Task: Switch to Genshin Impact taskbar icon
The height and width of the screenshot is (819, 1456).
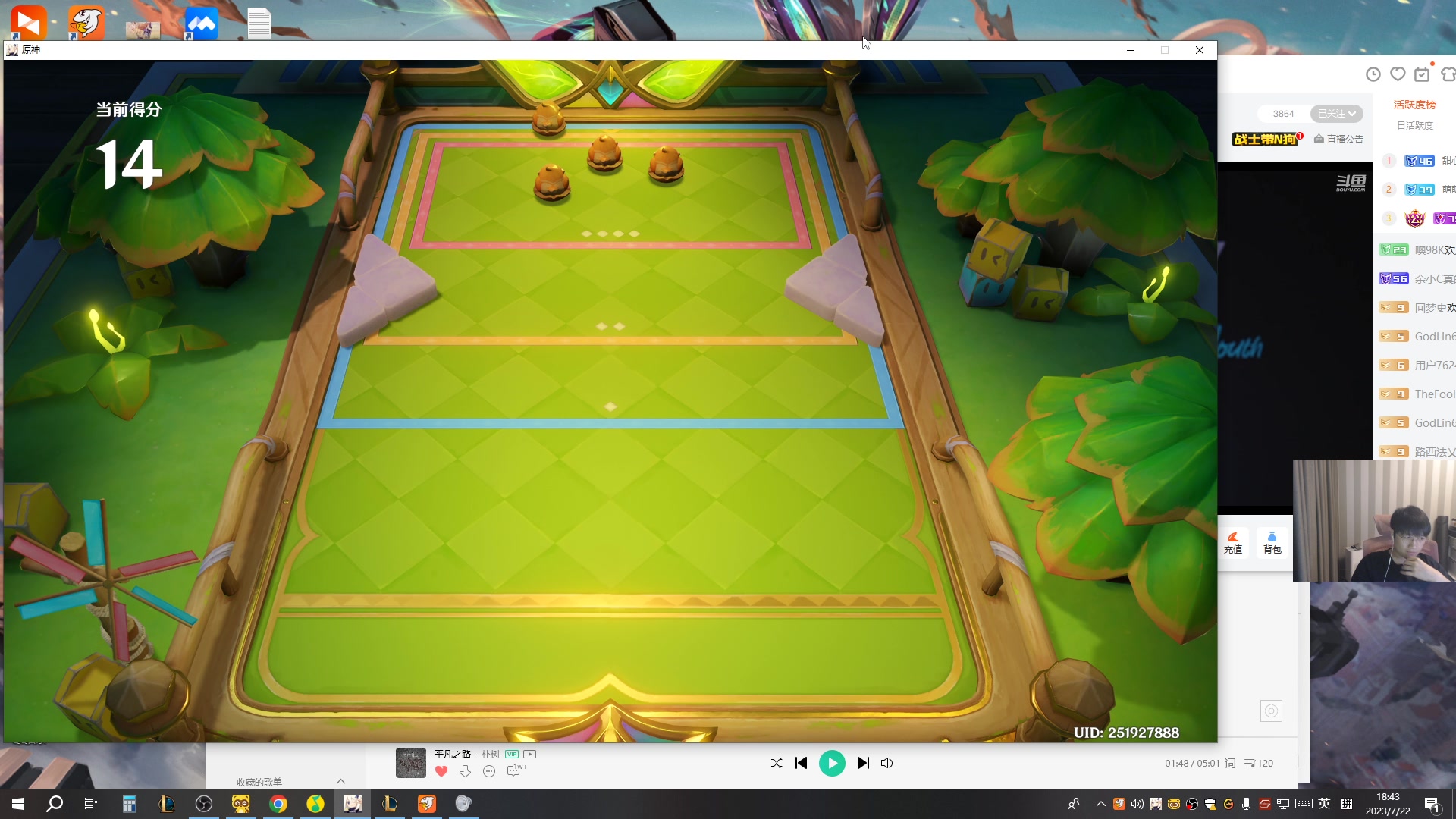Action: (x=353, y=804)
